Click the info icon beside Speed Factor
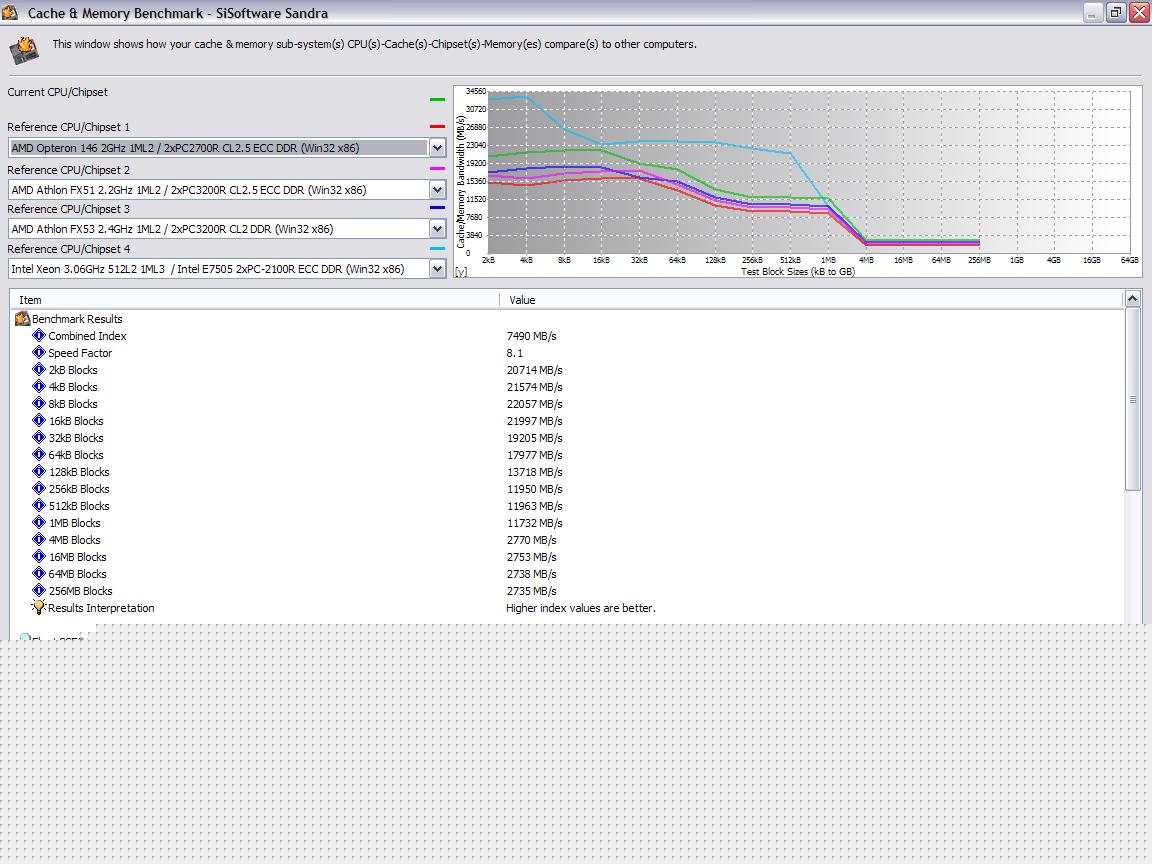The width and height of the screenshot is (1152, 864). (39, 353)
